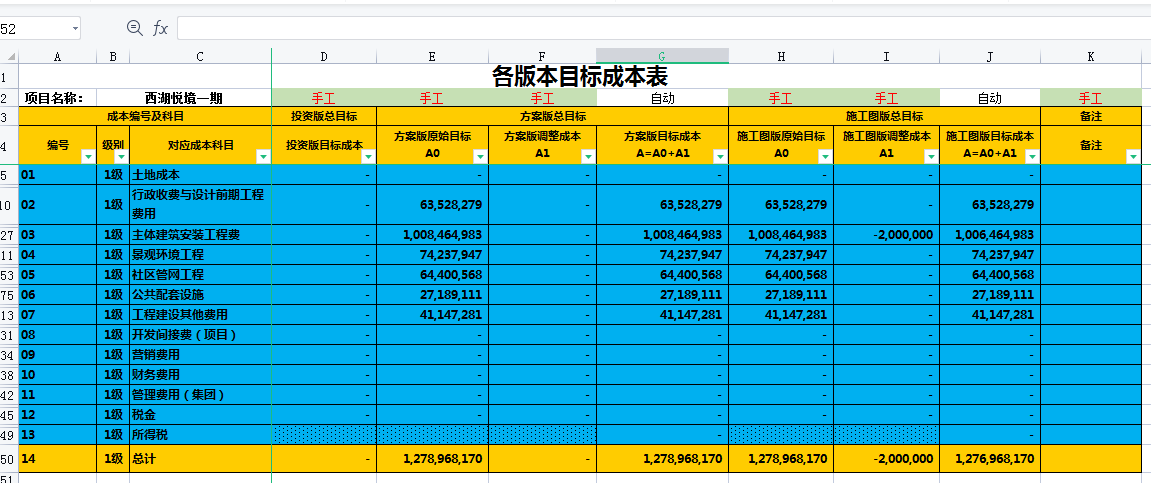The image size is (1151, 483).
Task: Select the 行政收费与设计前期工程费用 cell
Action: coord(200,205)
